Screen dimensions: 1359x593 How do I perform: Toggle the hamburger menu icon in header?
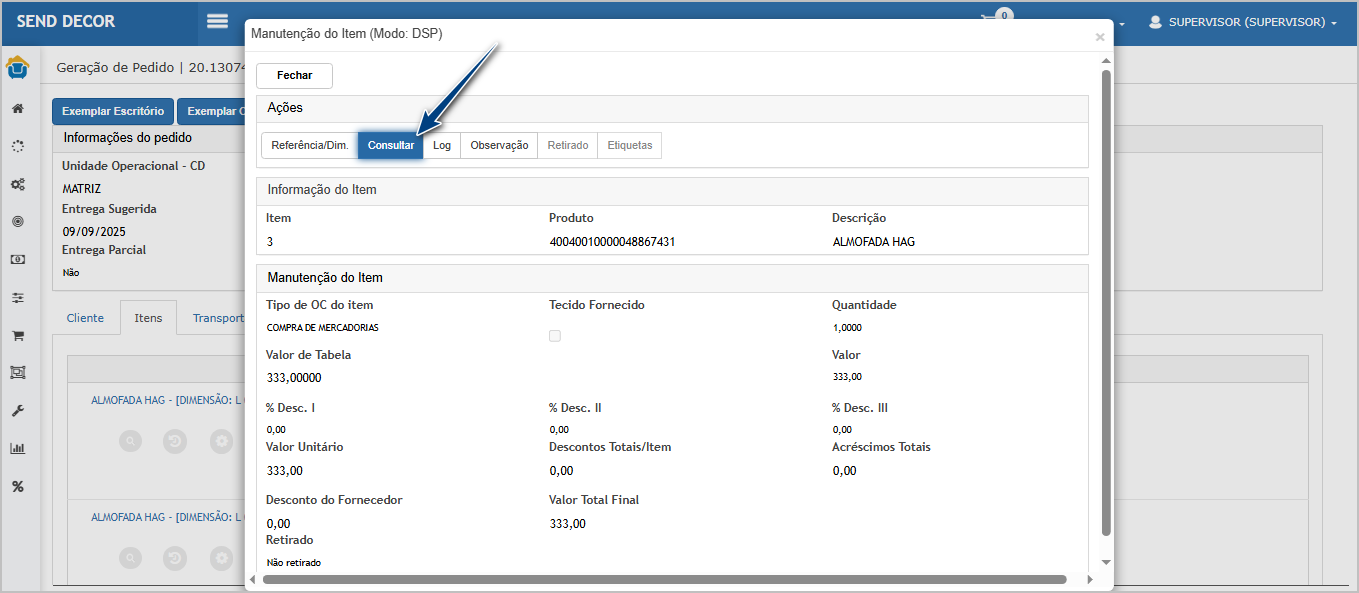tap(218, 22)
